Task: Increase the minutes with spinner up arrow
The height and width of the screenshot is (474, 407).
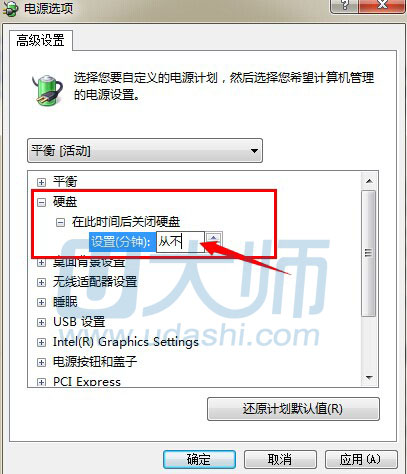Action: (213, 237)
